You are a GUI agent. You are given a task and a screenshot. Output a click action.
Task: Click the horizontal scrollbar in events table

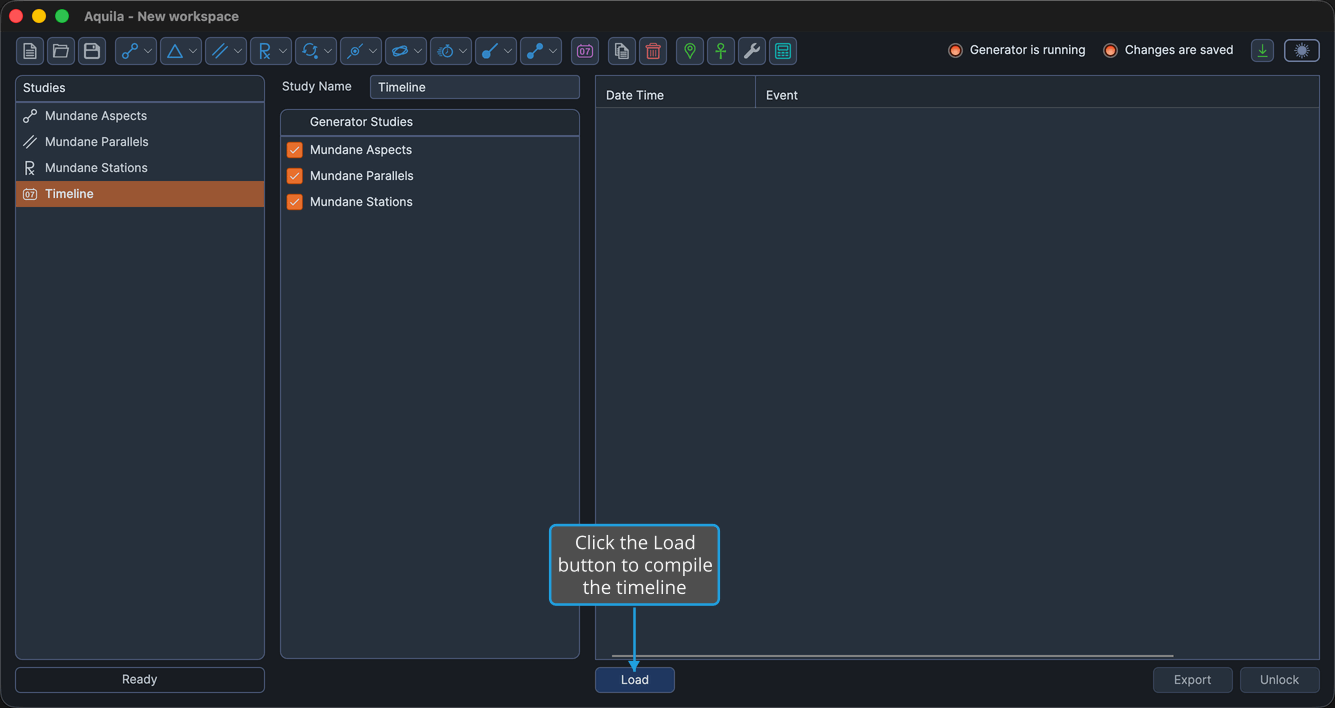tap(892, 656)
